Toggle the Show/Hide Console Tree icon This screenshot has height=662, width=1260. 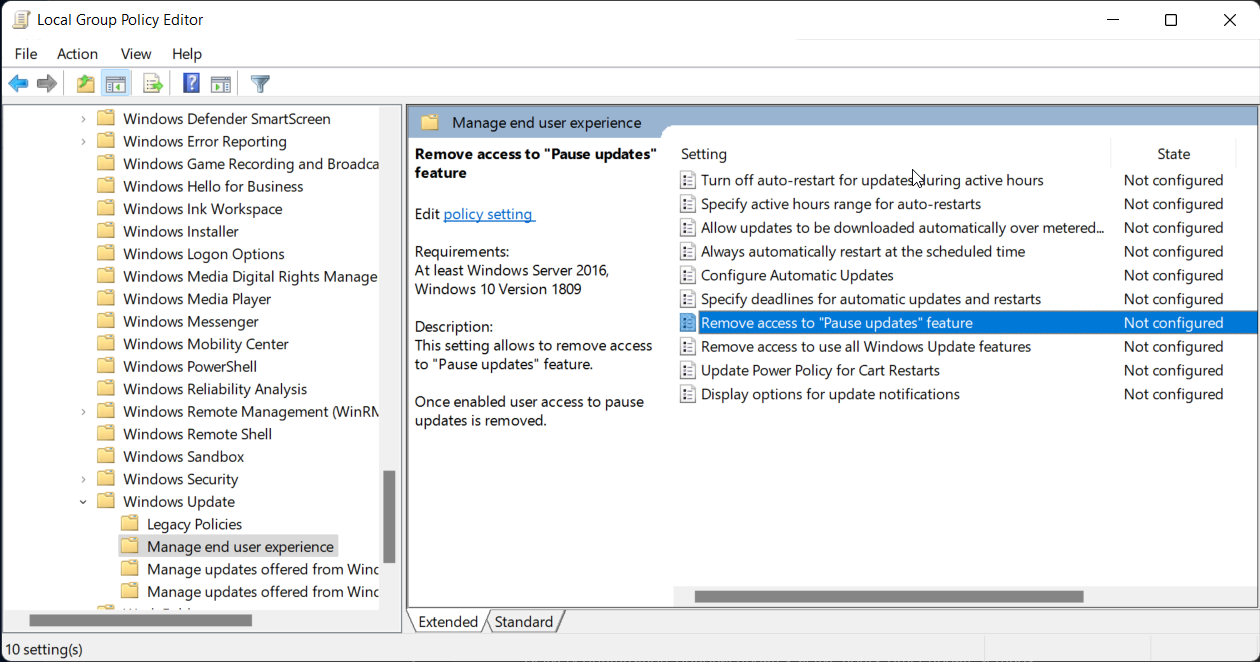click(116, 83)
